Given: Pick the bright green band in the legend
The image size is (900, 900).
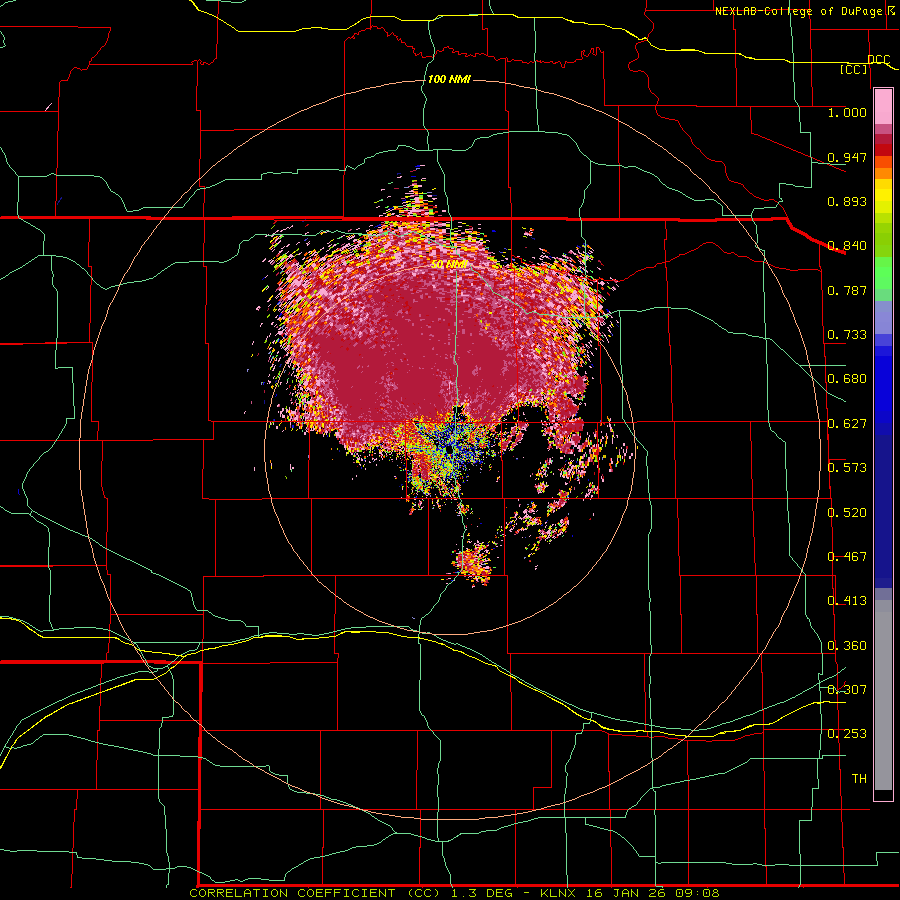Looking at the screenshot, I should click(883, 273).
